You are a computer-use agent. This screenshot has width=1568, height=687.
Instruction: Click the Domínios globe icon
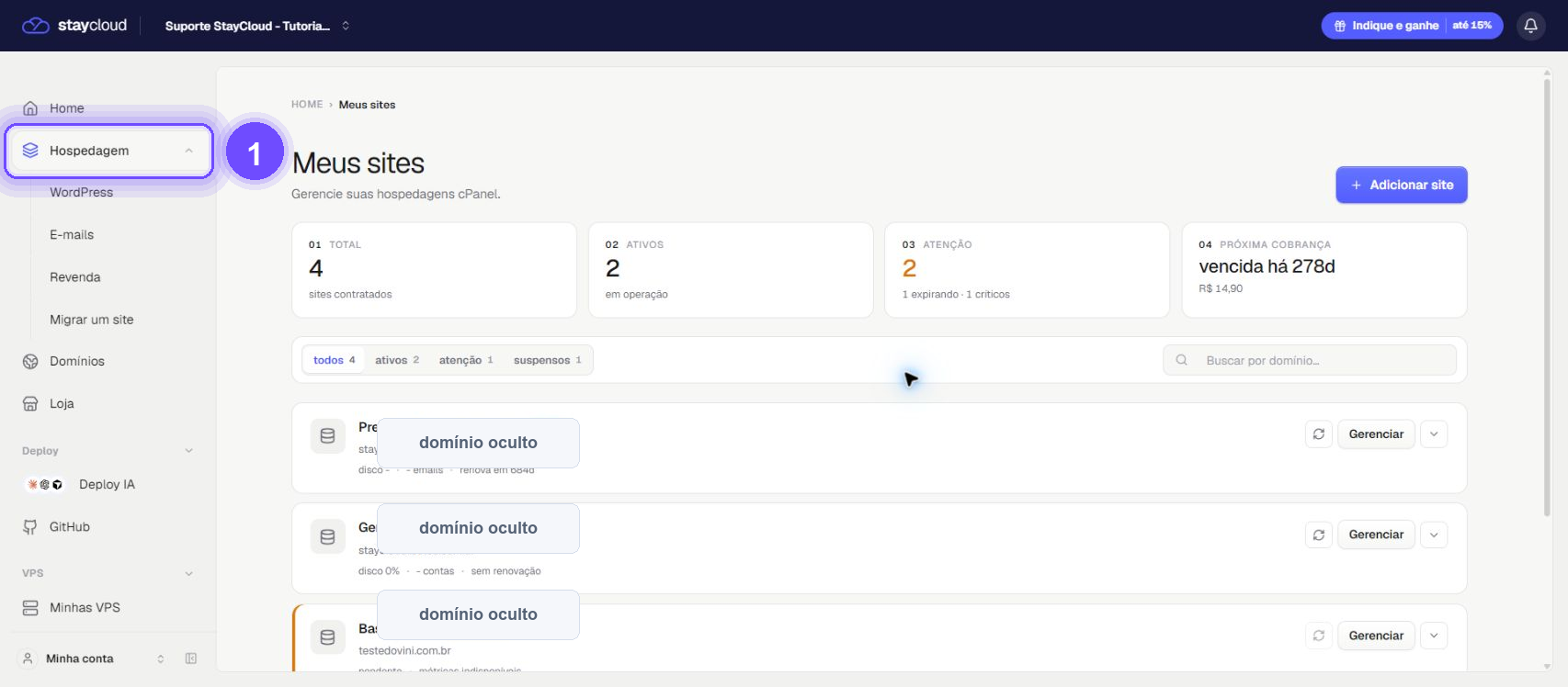[x=30, y=361]
